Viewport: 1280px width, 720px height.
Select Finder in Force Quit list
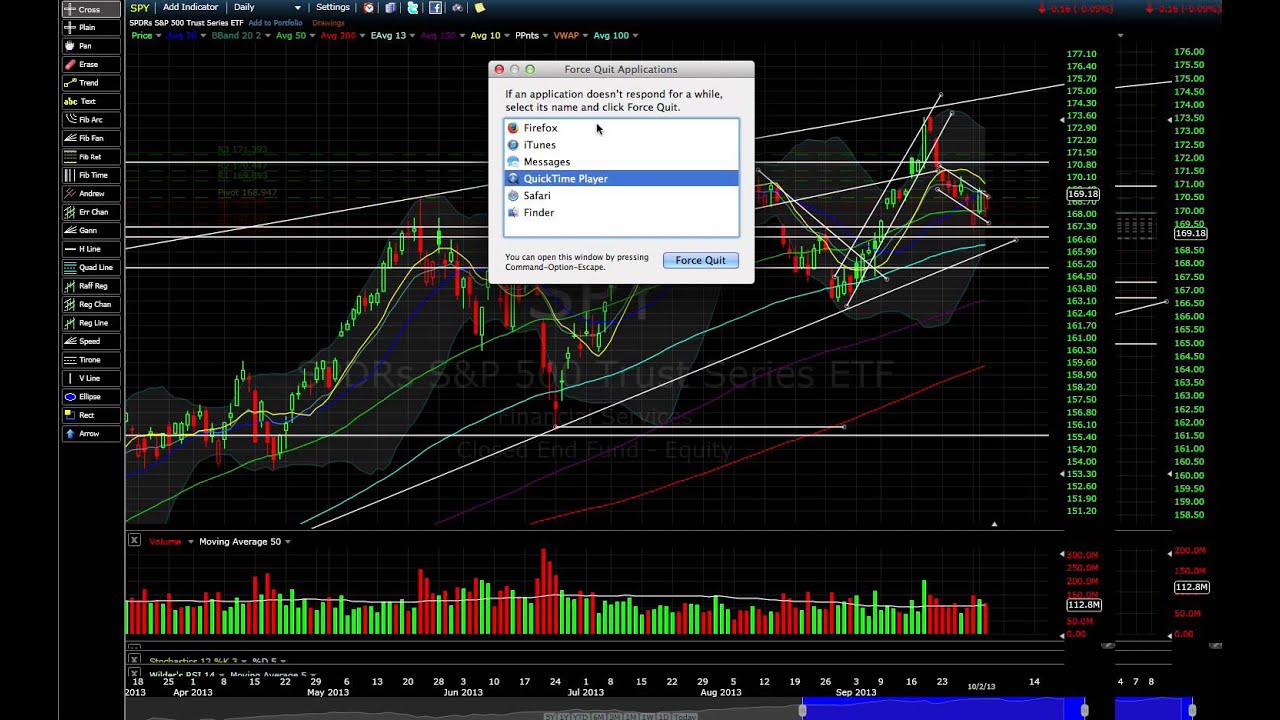point(621,213)
